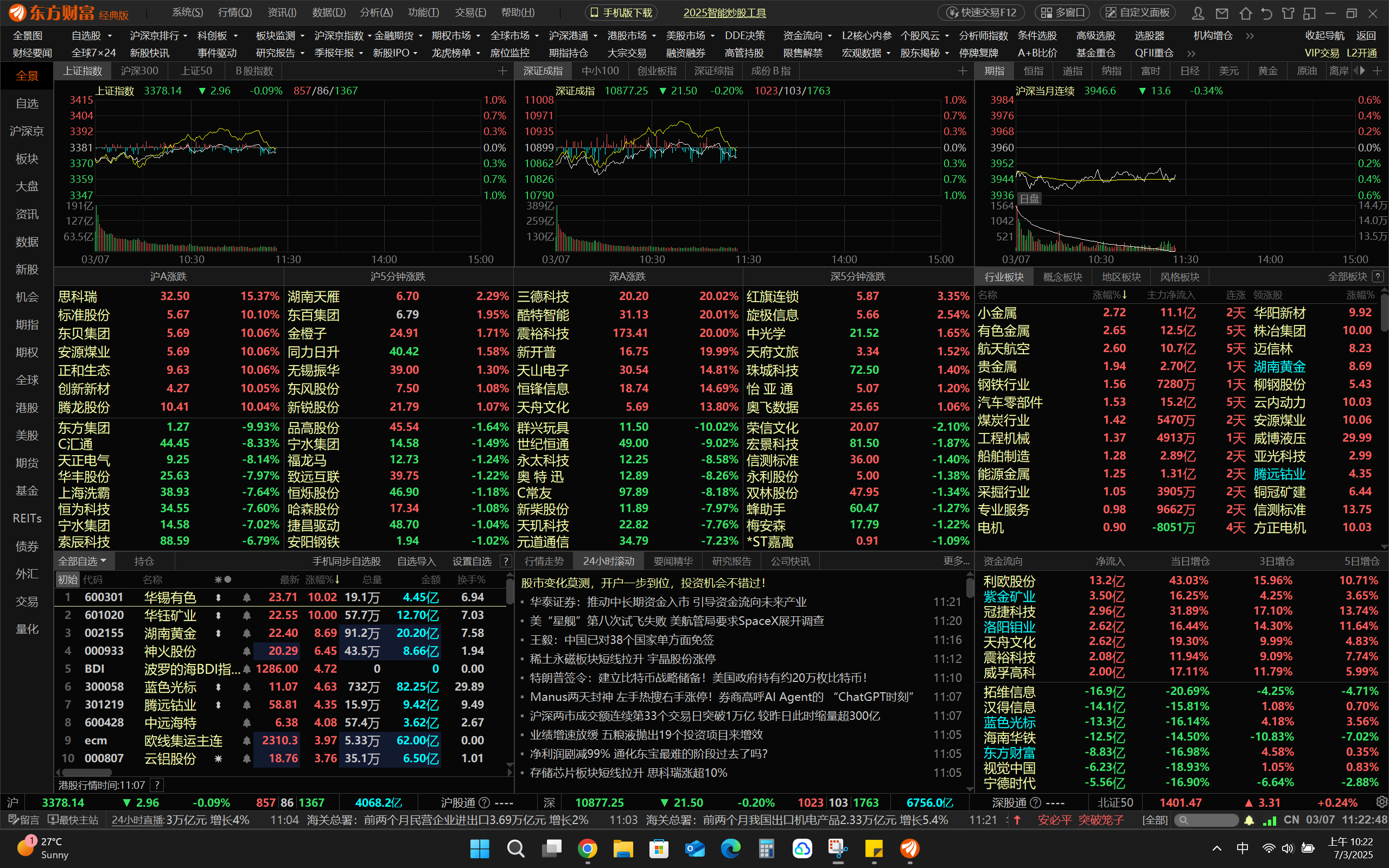Click the alert bell for 华锡有色
The width and height of the screenshot is (1389, 868).
tap(246, 598)
